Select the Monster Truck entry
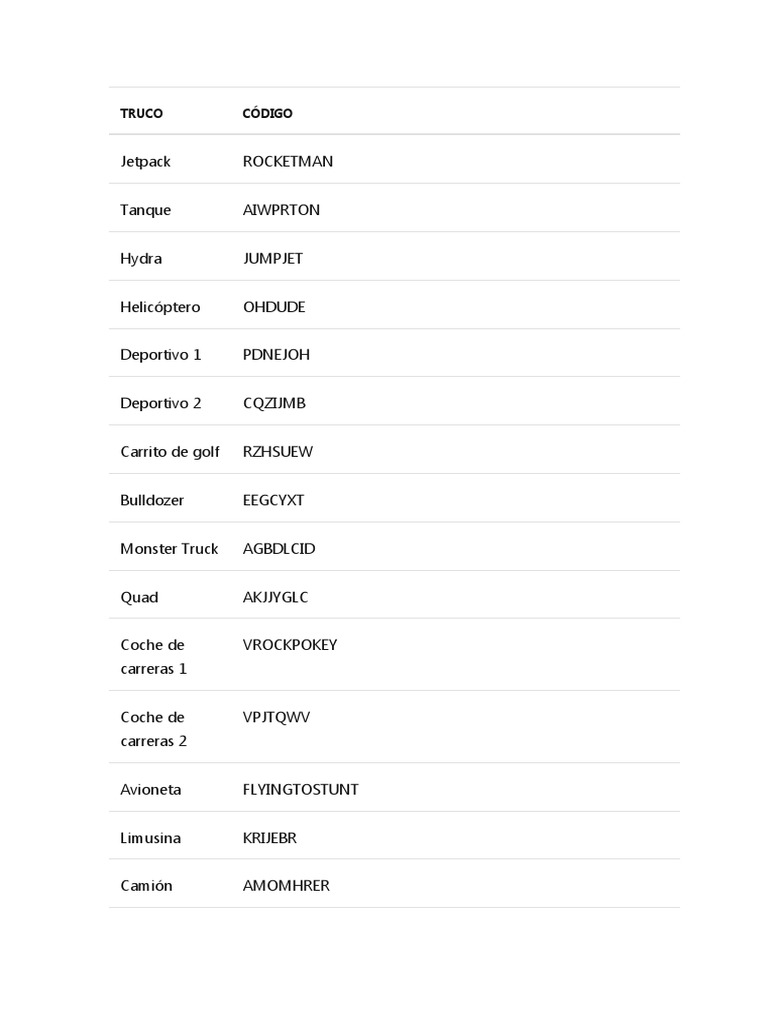 pos(169,549)
